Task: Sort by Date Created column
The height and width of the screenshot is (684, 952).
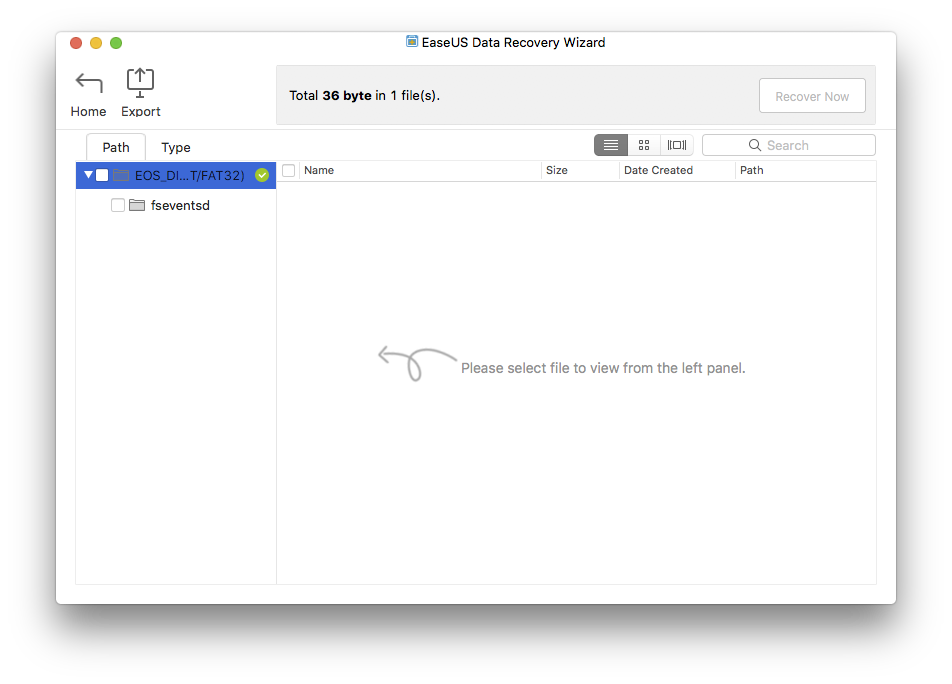Action: 676,171
